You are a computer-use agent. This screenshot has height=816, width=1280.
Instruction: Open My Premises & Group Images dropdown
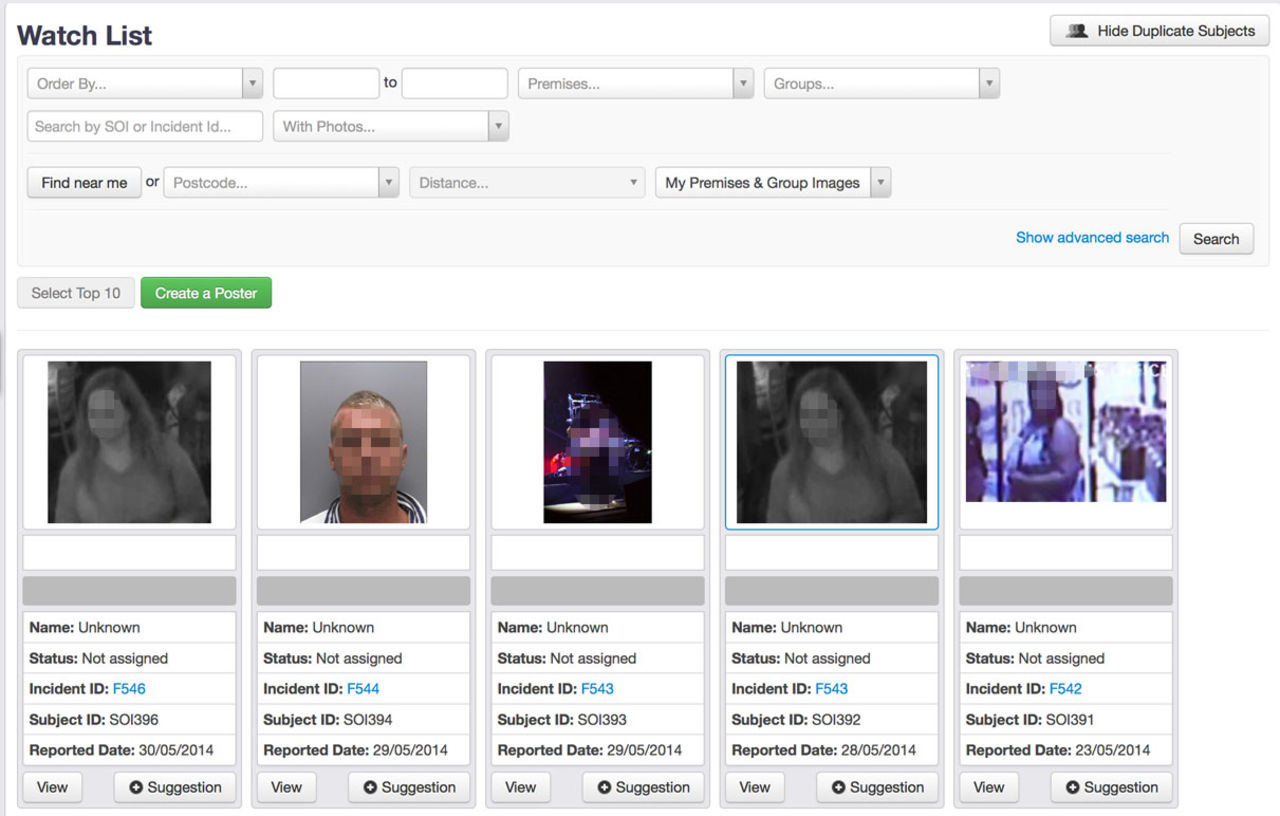772,183
